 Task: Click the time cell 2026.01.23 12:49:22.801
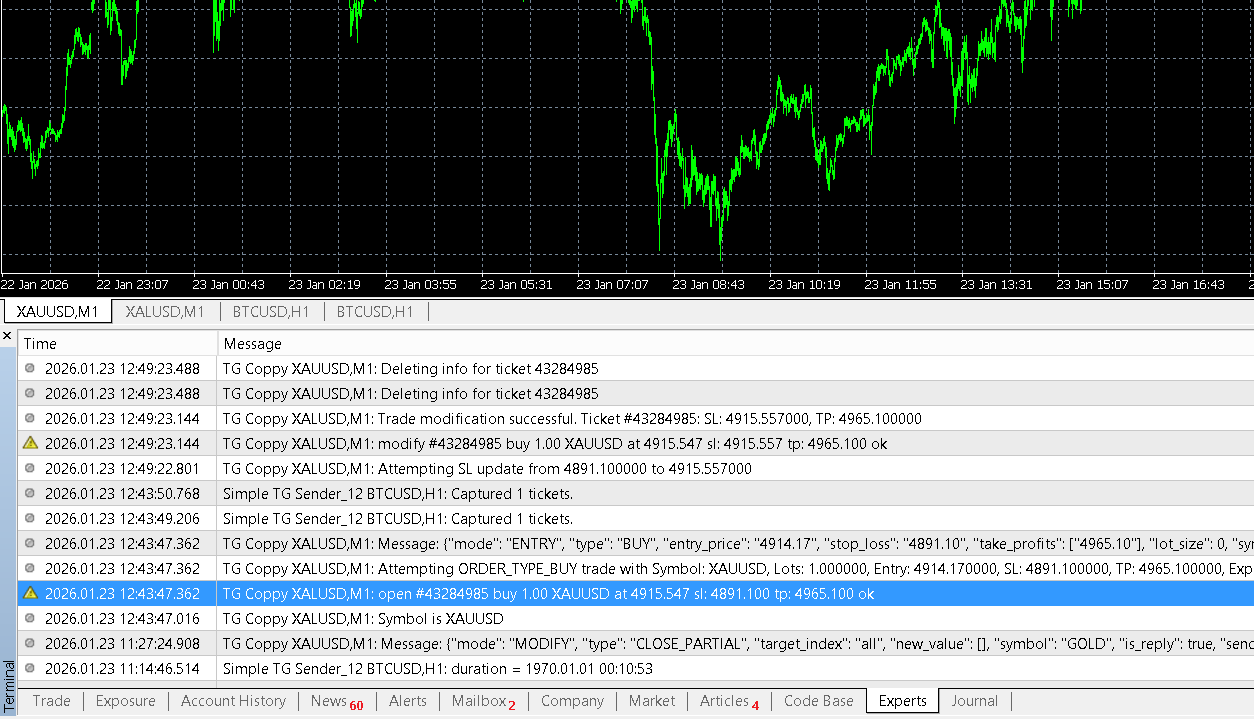(122, 468)
